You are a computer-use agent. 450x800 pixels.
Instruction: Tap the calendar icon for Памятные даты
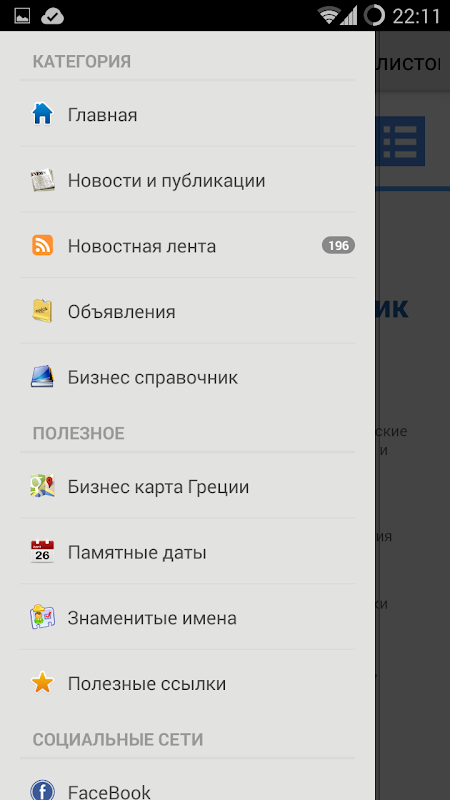point(42,552)
